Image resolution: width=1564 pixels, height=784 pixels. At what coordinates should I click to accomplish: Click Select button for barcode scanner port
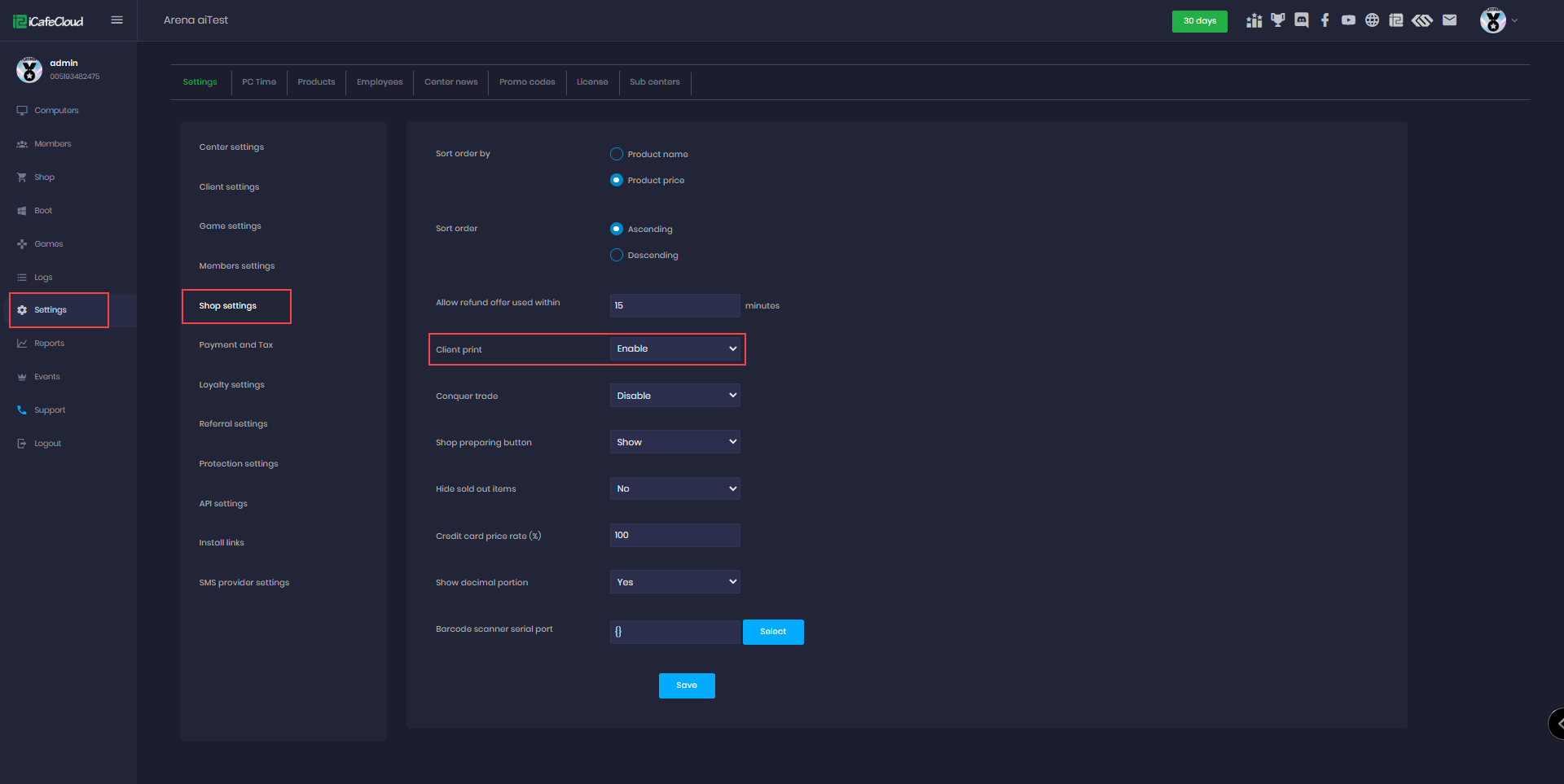(772, 632)
